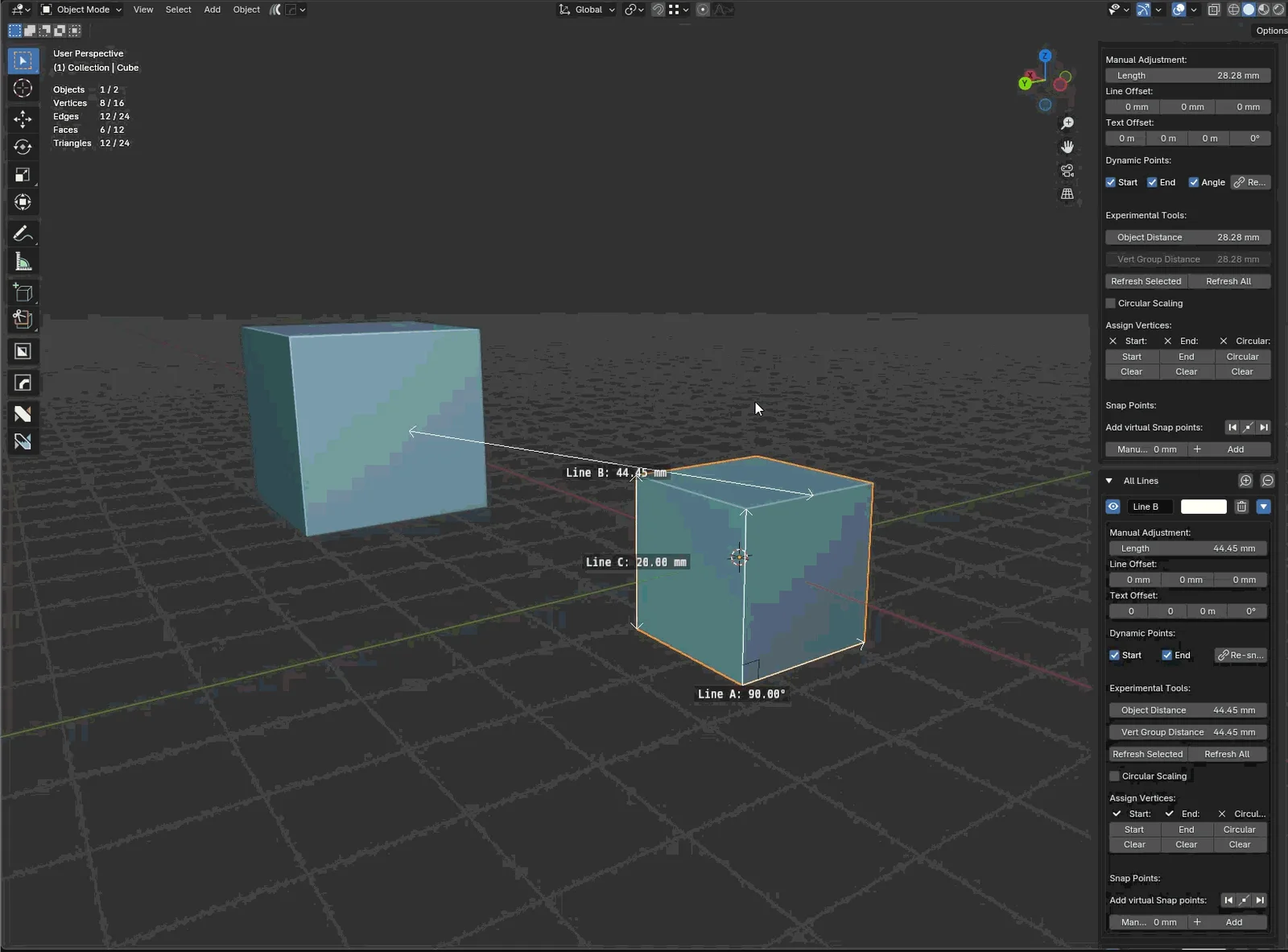Activate the Rotate tool
The height and width of the screenshot is (952, 1288).
tap(23, 147)
